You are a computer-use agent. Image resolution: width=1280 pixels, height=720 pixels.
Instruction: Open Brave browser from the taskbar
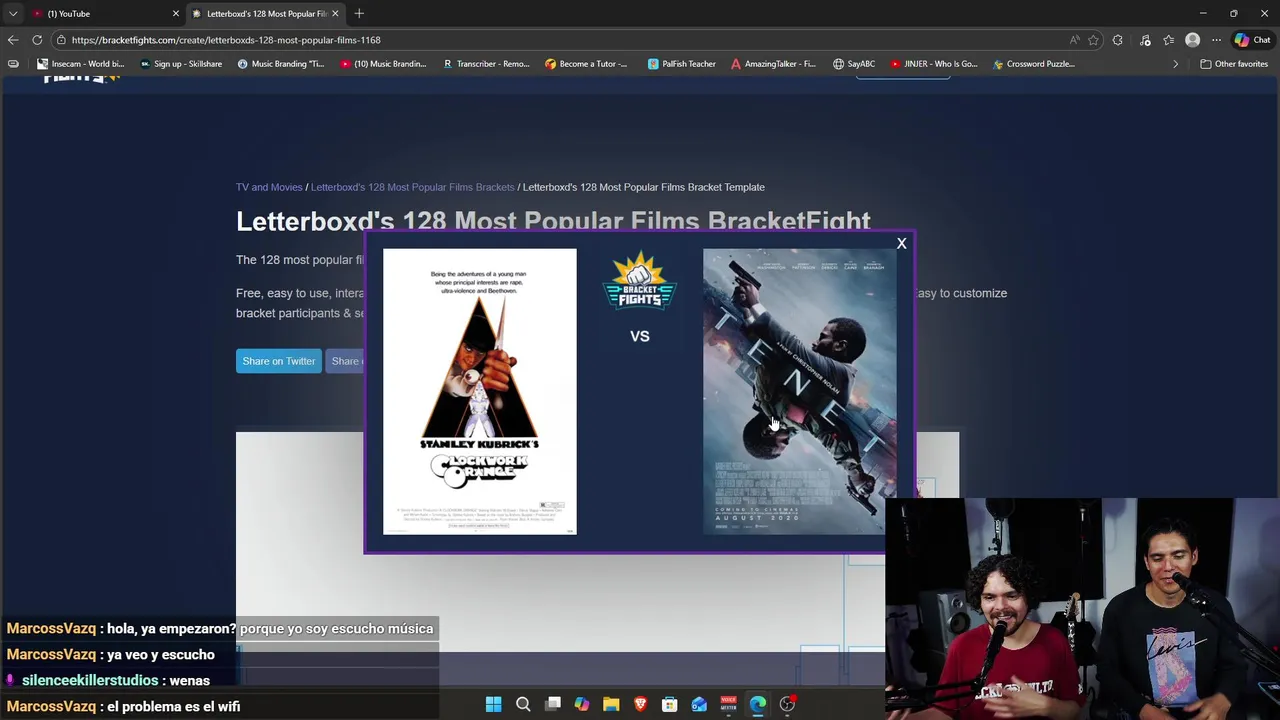(x=640, y=704)
